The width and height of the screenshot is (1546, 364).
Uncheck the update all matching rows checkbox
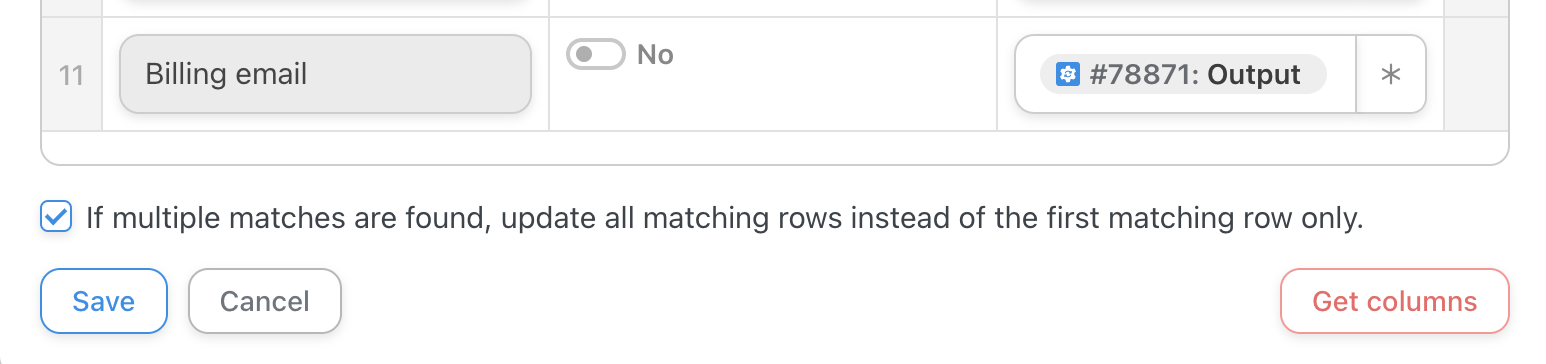56,217
